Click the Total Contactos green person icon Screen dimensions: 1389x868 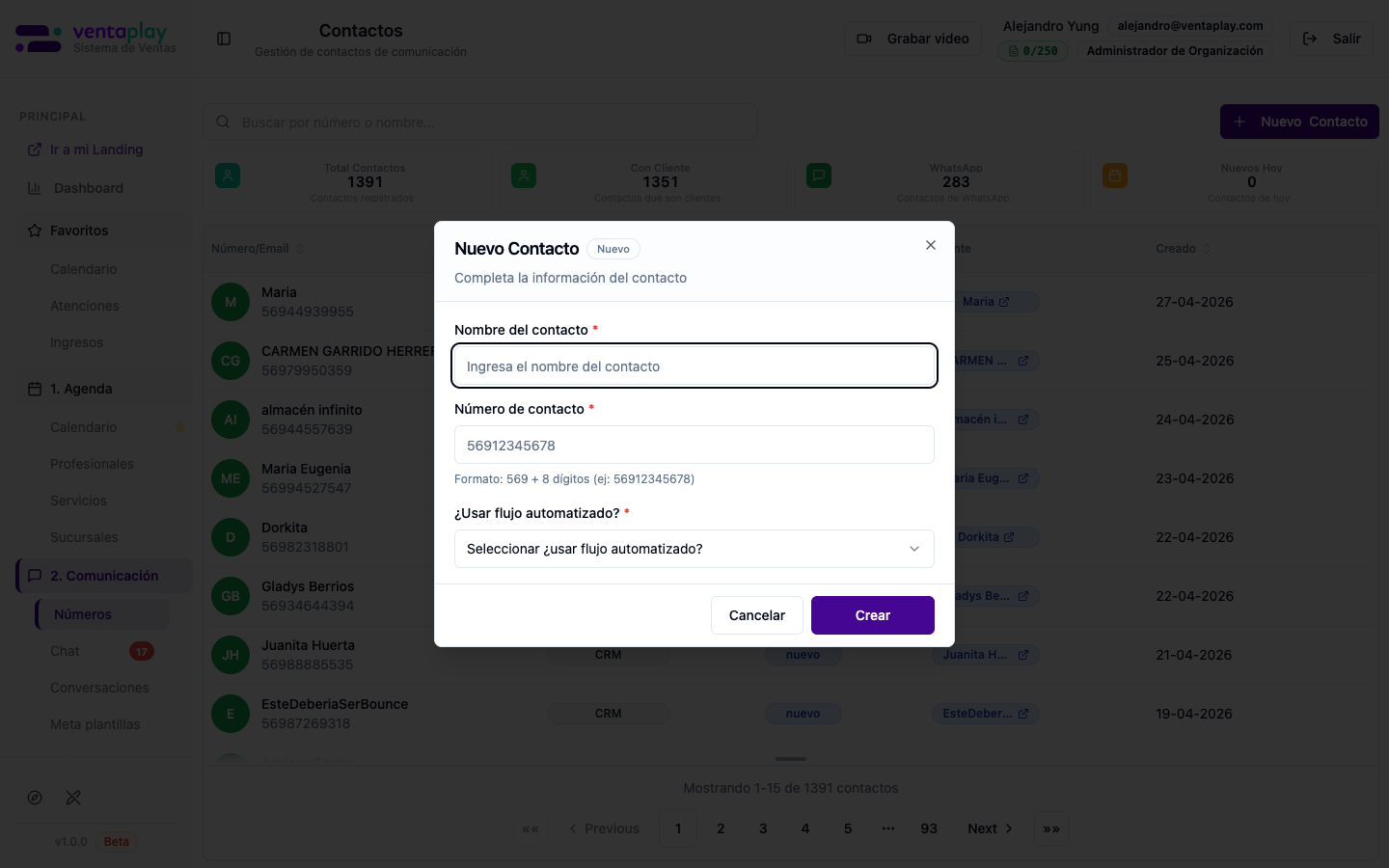[228, 176]
